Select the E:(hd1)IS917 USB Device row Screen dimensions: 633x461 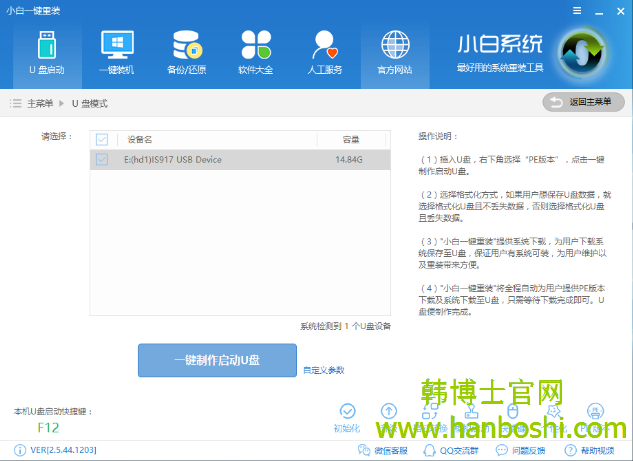point(230,159)
